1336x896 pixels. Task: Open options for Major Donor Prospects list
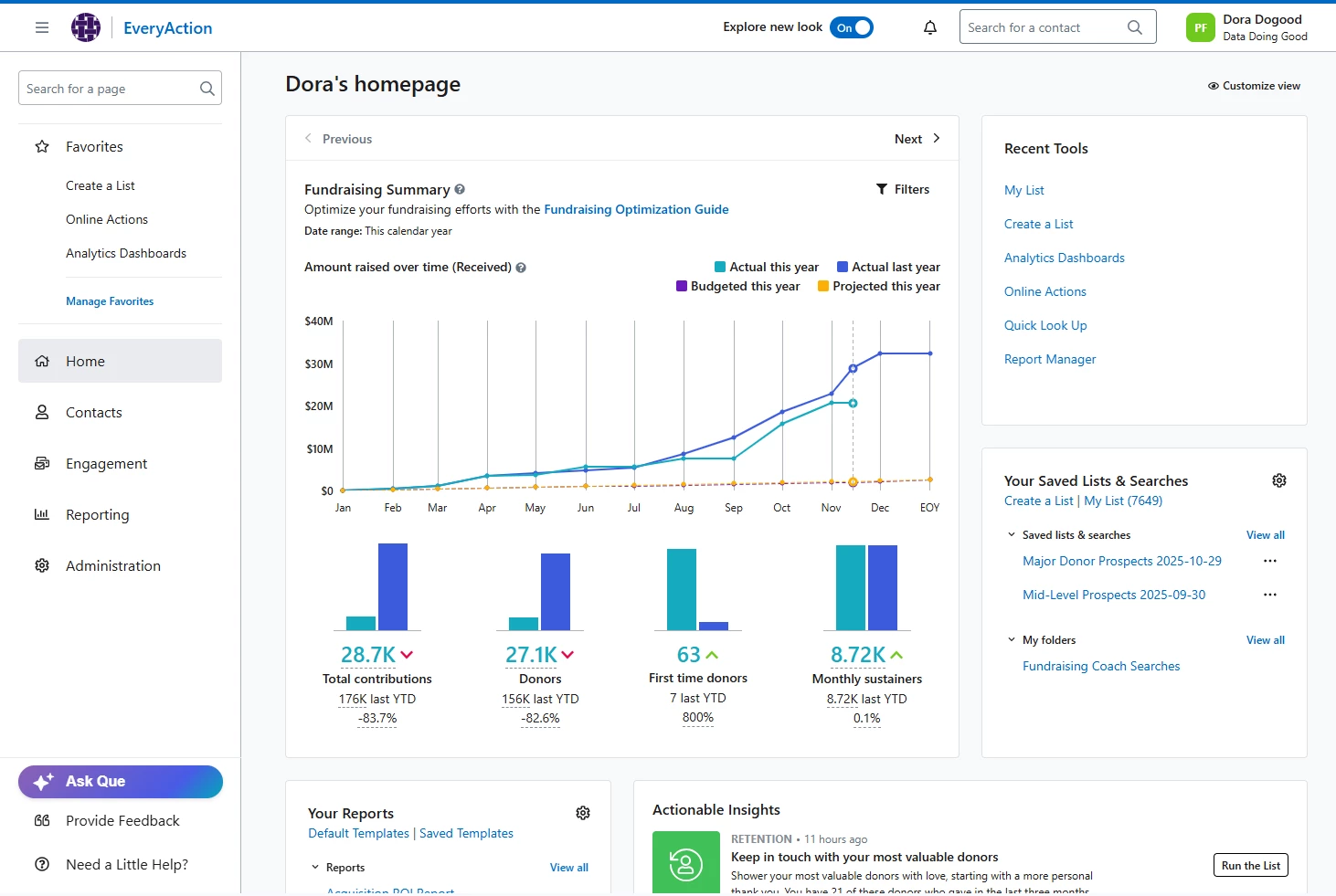coord(1270,561)
